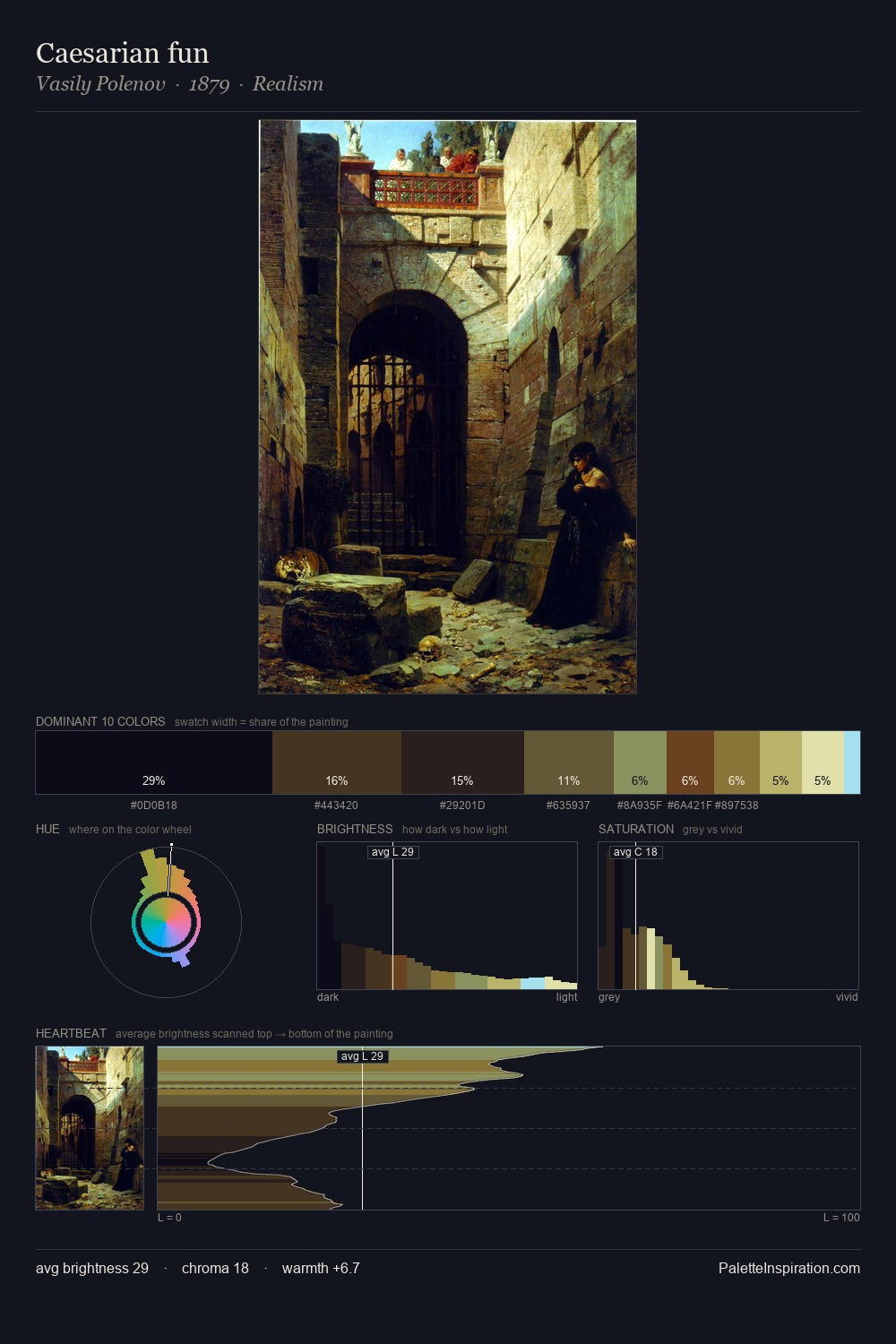Click "avg brightness 29" in the footer
The height and width of the screenshot is (1344, 896).
coord(92,1268)
